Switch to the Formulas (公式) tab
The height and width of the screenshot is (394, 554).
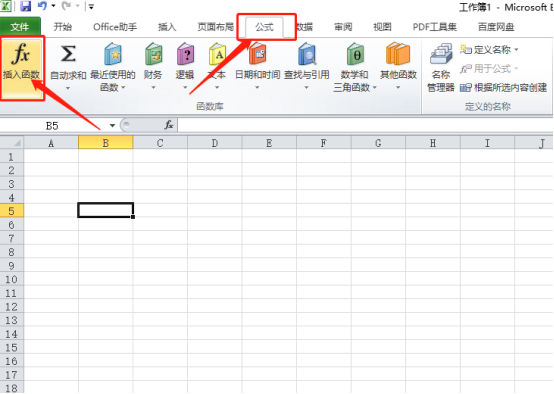click(x=264, y=27)
